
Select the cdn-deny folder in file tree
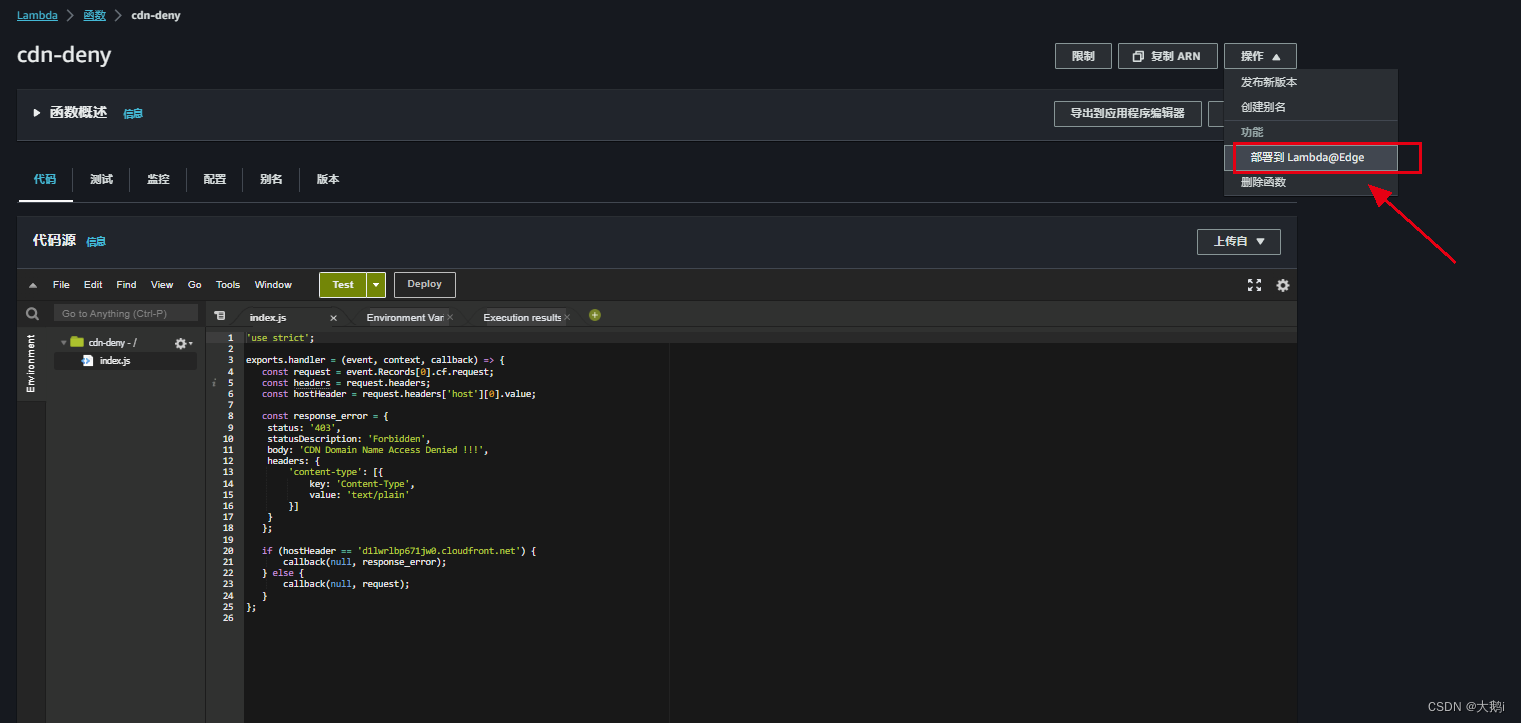112,342
